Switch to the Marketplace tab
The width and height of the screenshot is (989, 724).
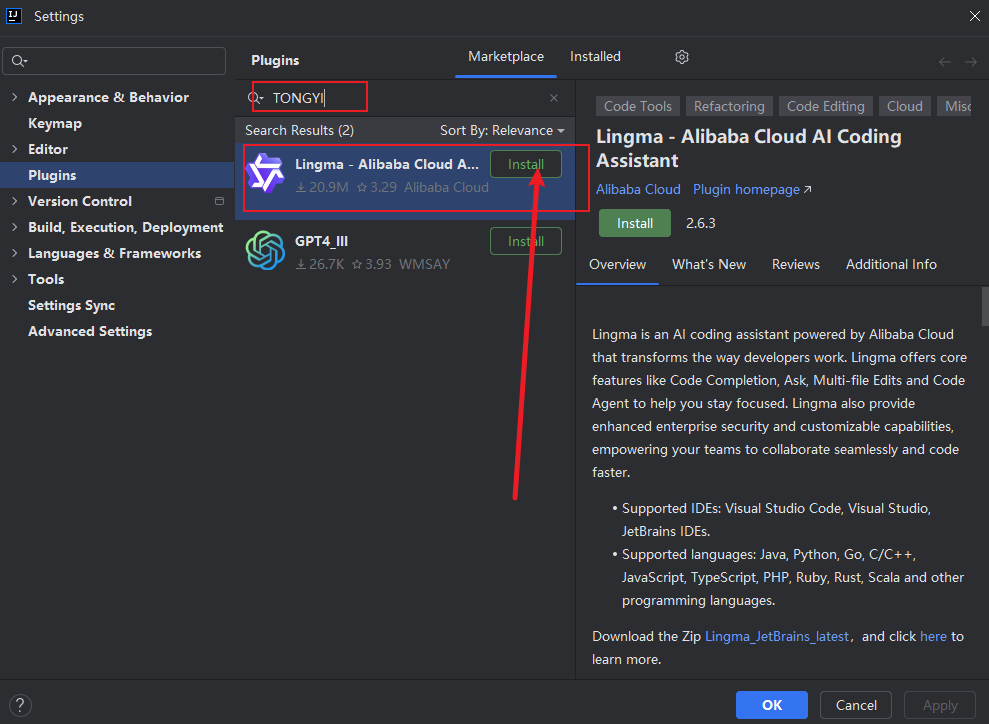[506, 57]
